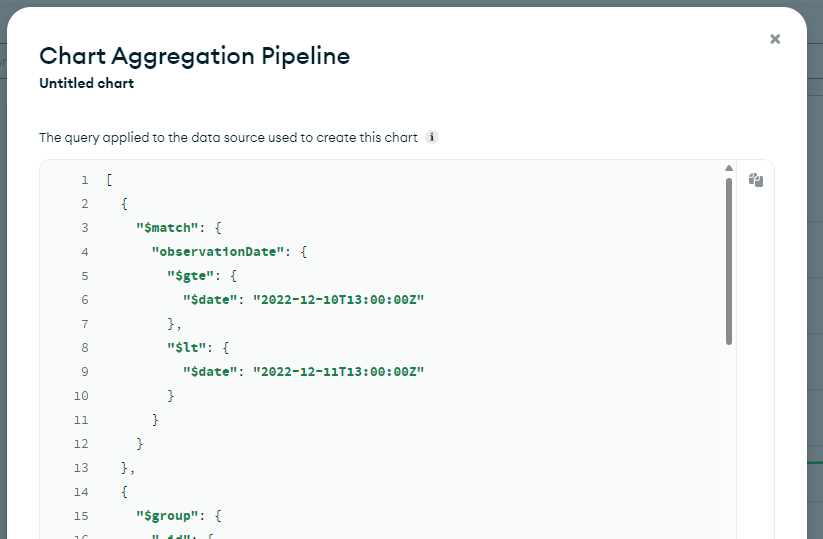The height and width of the screenshot is (539, 823).
Task: Select the 2022-12-10T13:00:00Z date value
Action: (x=339, y=300)
